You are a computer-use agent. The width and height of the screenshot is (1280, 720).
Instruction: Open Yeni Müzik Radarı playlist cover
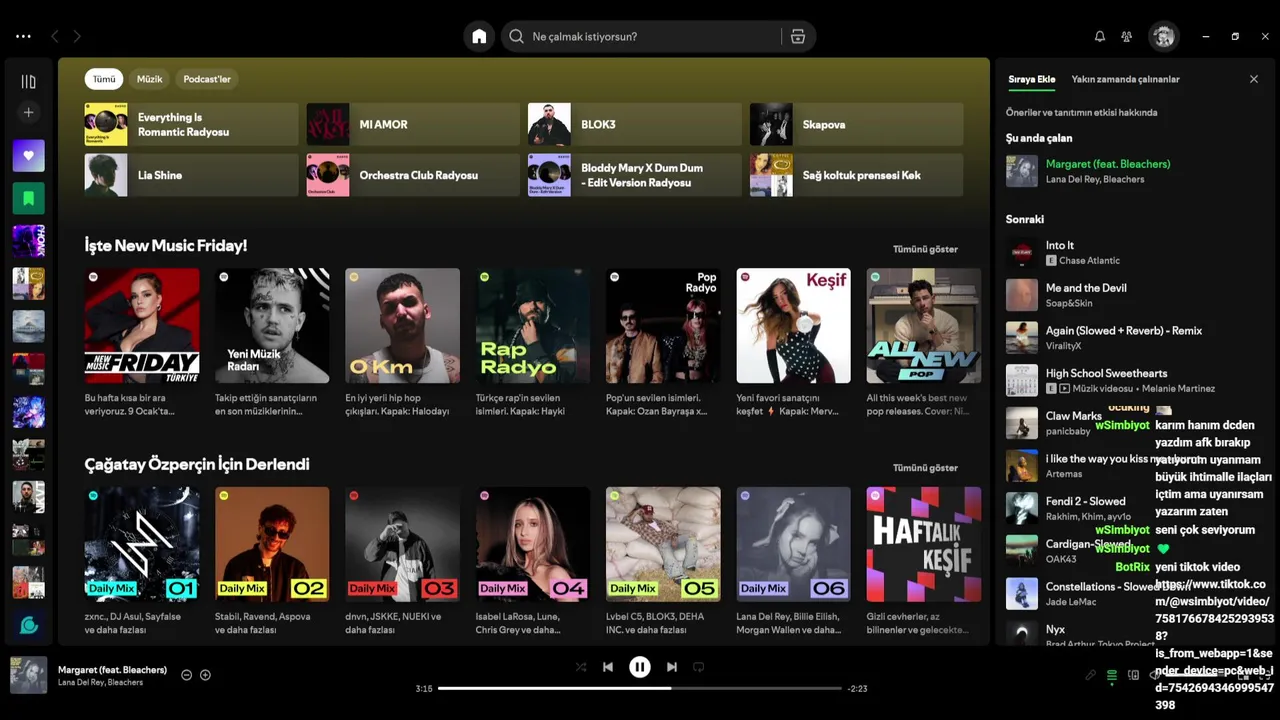[272, 325]
